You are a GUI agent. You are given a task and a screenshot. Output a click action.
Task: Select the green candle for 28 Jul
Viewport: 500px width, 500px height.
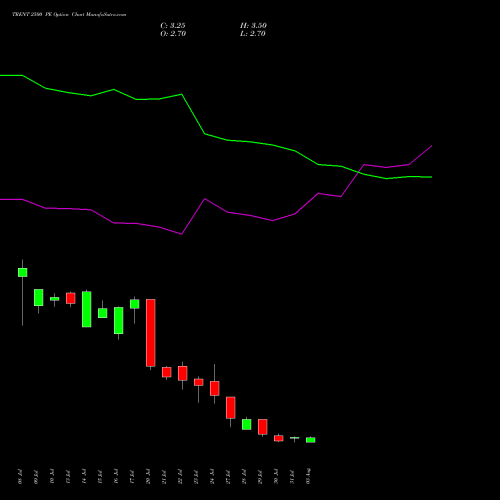pyautogui.click(x=247, y=424)
